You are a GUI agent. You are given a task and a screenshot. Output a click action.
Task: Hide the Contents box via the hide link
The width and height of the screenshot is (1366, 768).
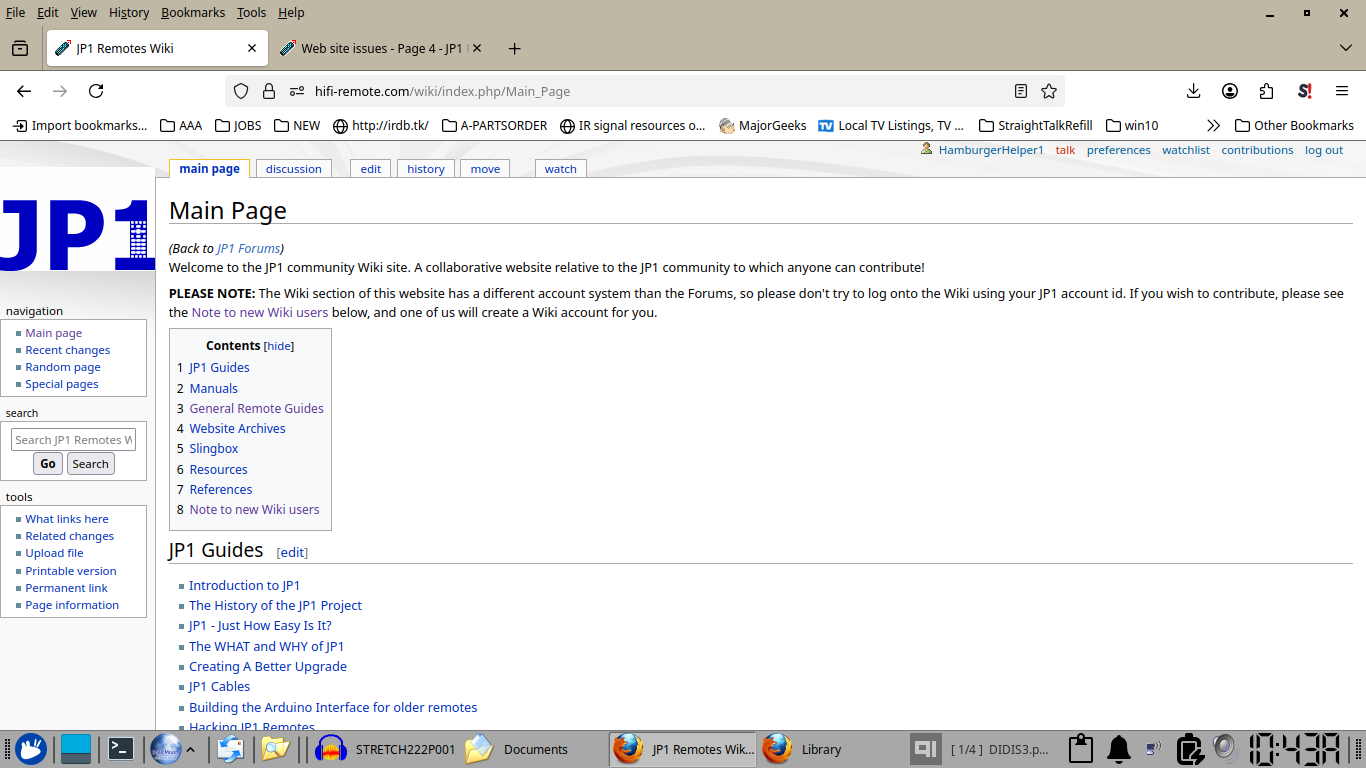[278, 346]
